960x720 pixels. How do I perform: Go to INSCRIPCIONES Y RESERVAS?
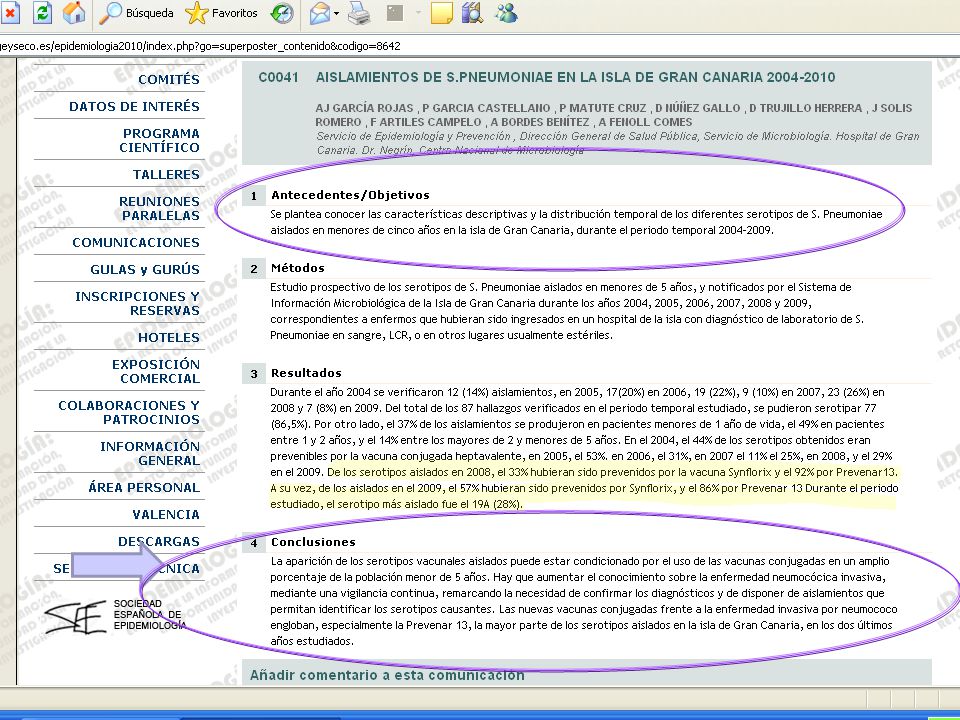point(137,303)
